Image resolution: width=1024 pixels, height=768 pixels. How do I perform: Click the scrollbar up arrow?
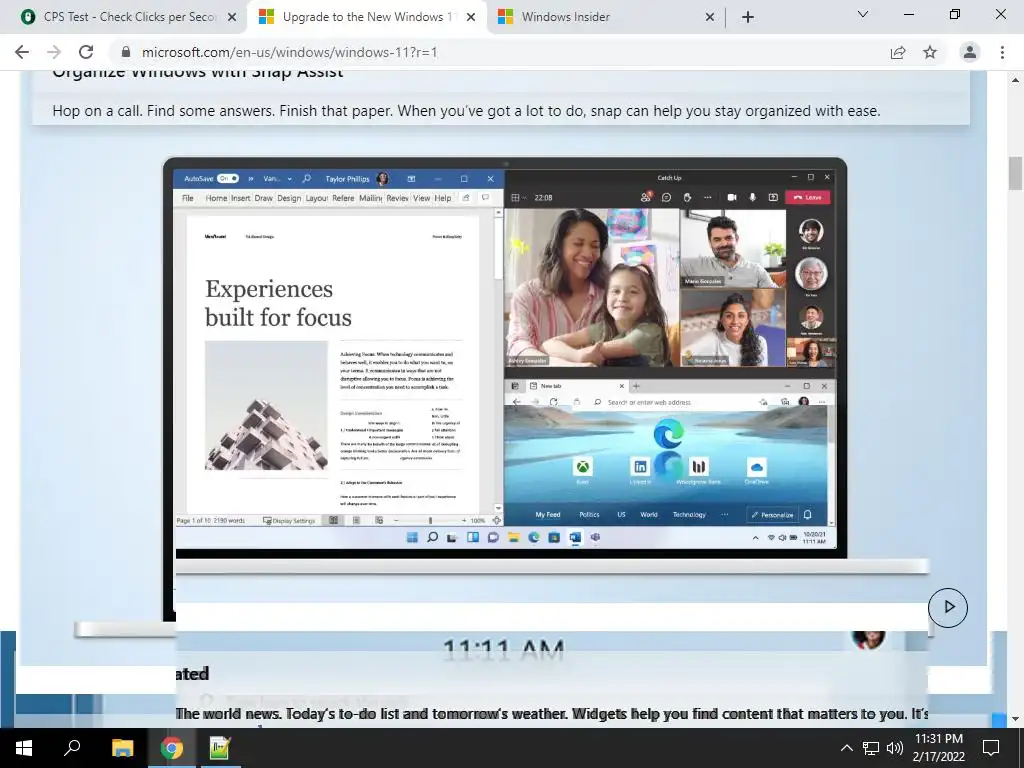click(1015, 80)
